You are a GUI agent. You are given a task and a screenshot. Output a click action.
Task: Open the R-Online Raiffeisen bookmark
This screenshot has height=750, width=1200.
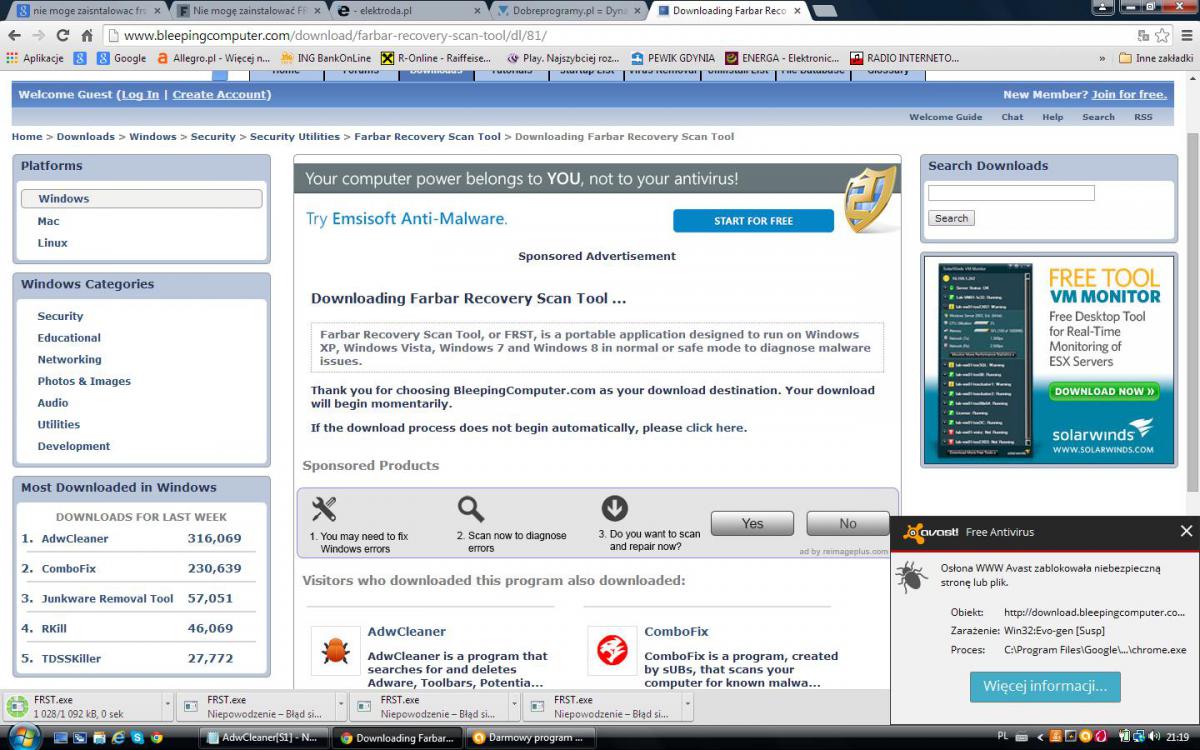pos(436,58)
